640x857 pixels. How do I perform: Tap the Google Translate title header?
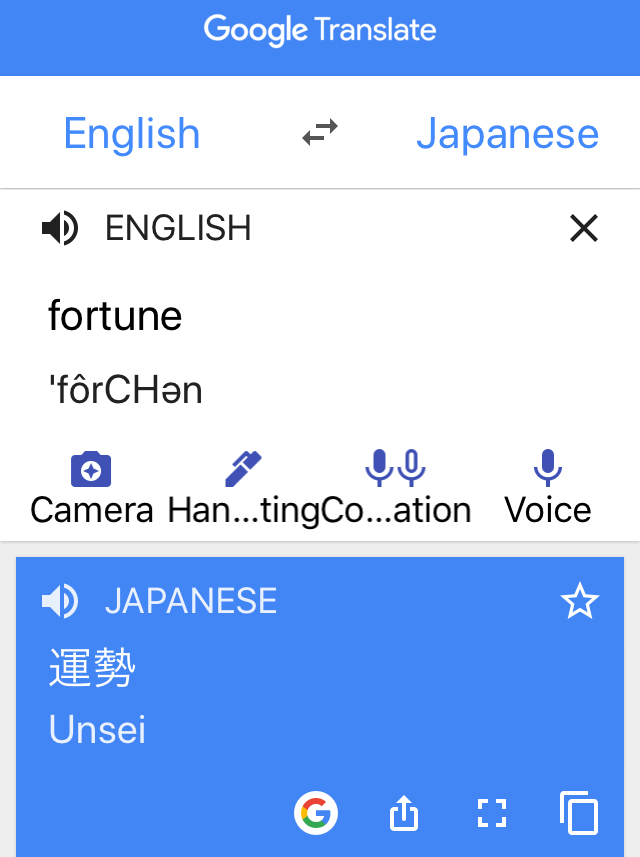tap(320, 30)
